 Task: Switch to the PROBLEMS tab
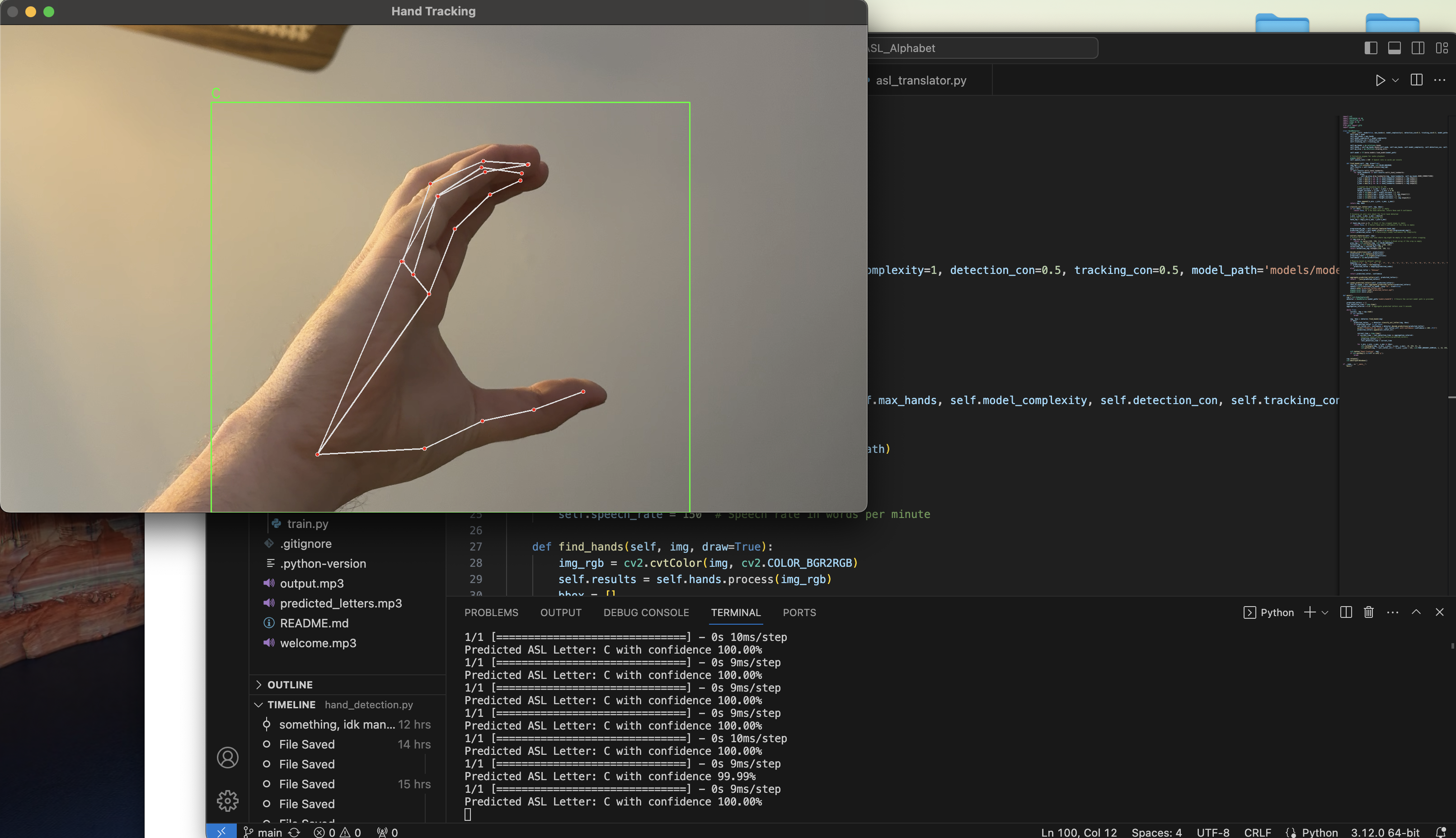pyautogui.click(x=491, y=612)
